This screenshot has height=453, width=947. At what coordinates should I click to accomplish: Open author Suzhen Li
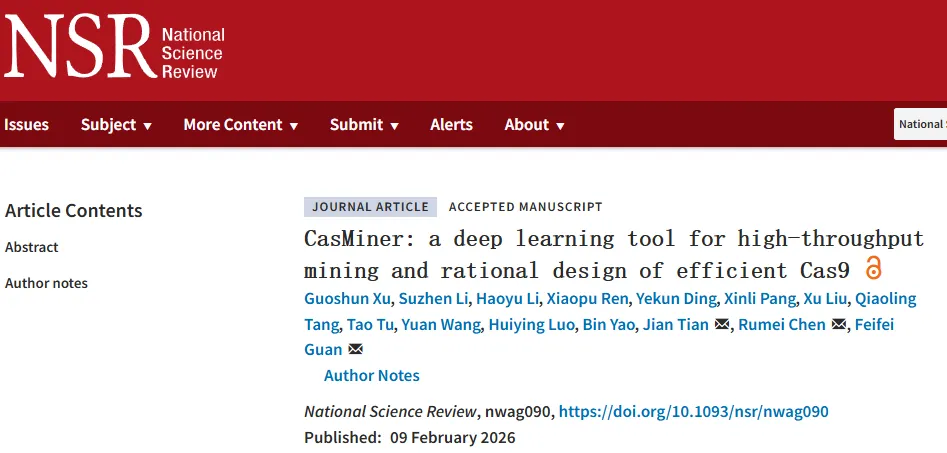435,299
